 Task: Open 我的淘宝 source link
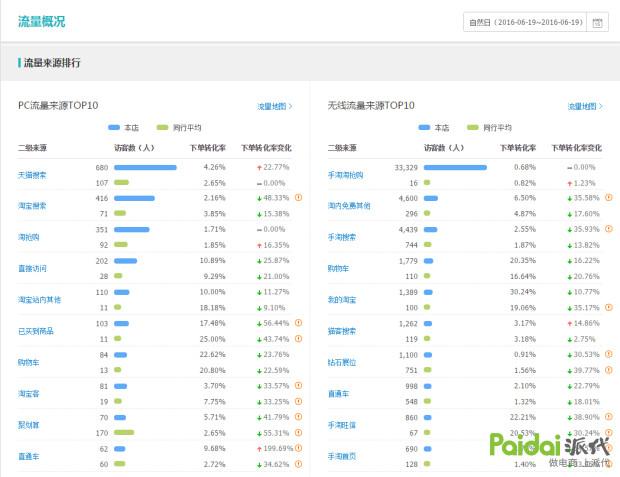point(342,300)
